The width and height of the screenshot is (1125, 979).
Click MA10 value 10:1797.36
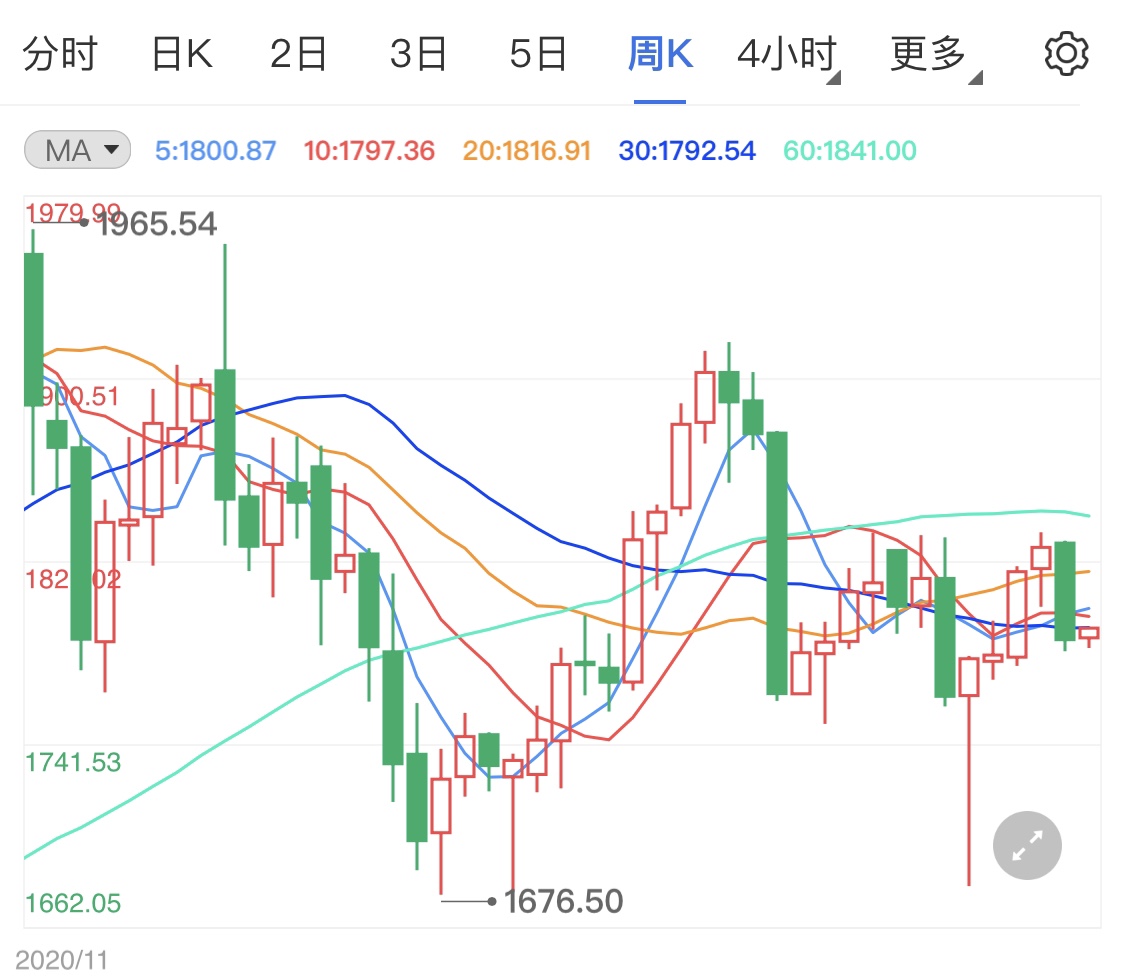(x=369, y=151)
